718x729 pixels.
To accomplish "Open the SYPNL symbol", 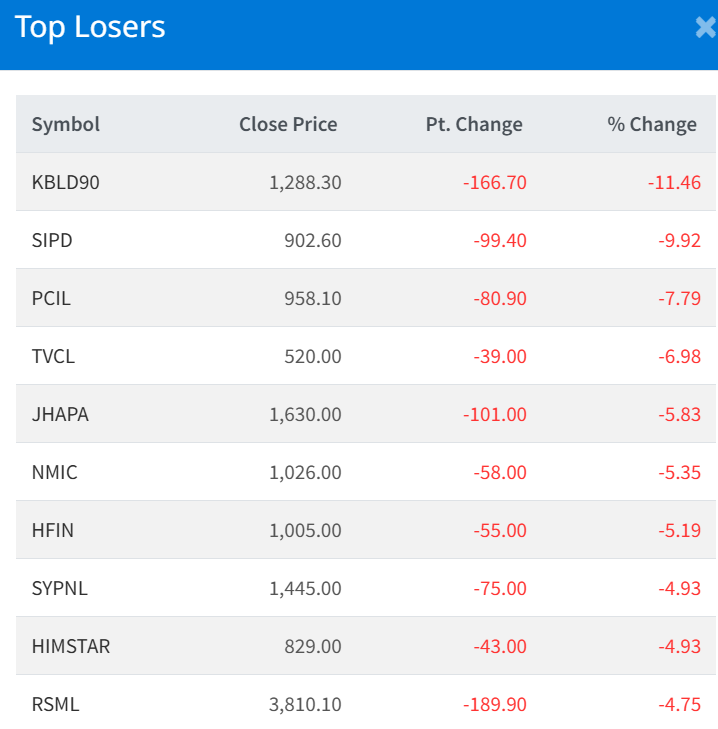I will tap(60, 589).
